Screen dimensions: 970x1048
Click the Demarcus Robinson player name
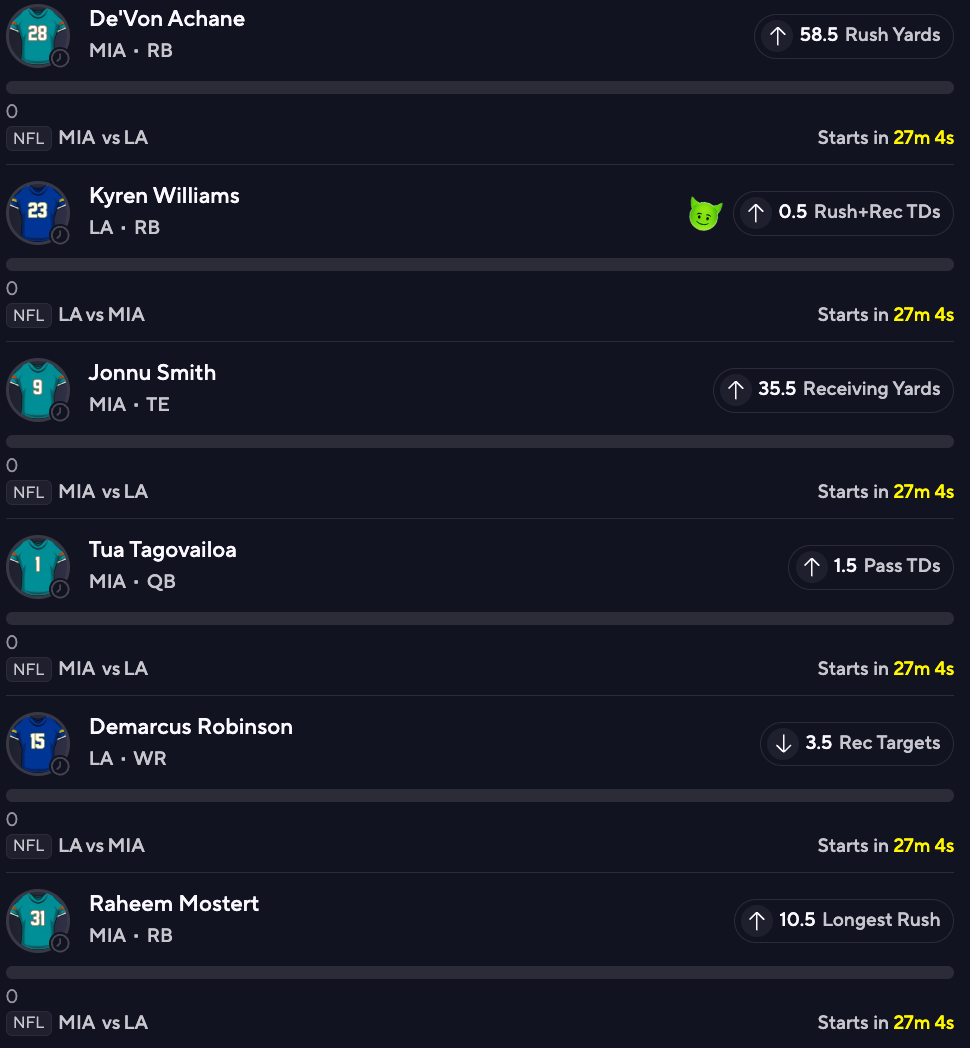point(191,727)
